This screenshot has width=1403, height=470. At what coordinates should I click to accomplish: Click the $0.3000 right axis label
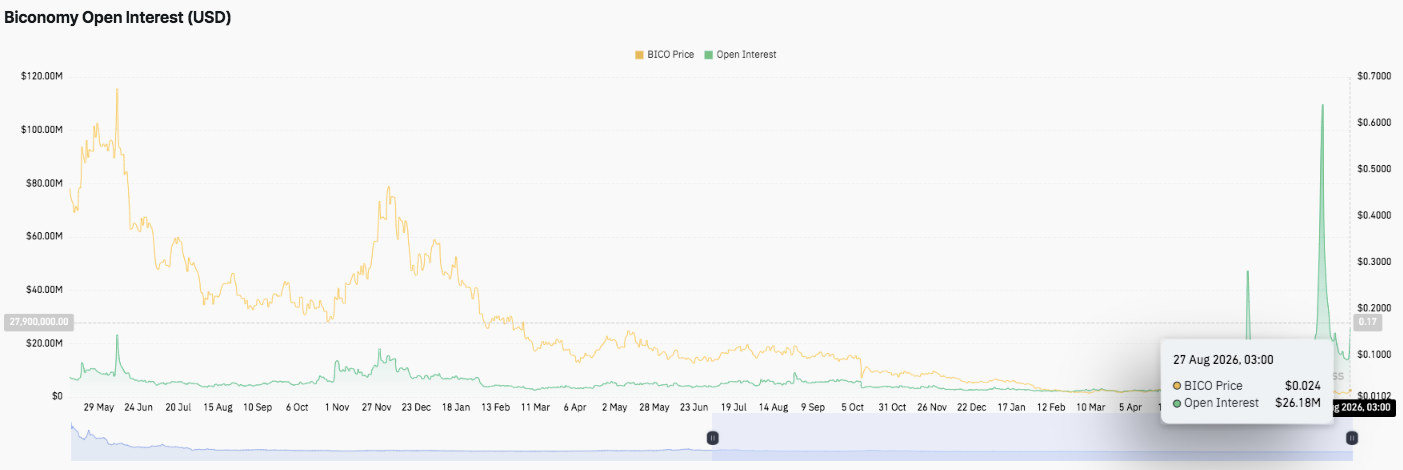1372,262
